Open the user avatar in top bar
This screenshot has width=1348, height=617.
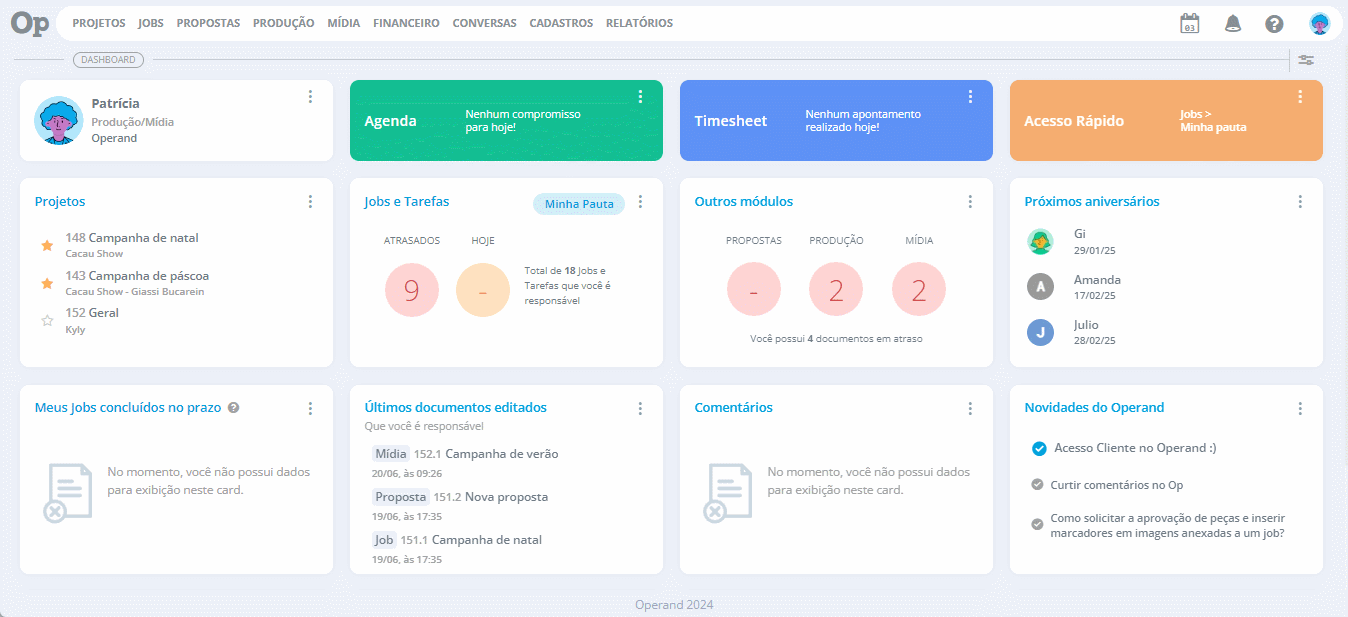coord(1320,24)
